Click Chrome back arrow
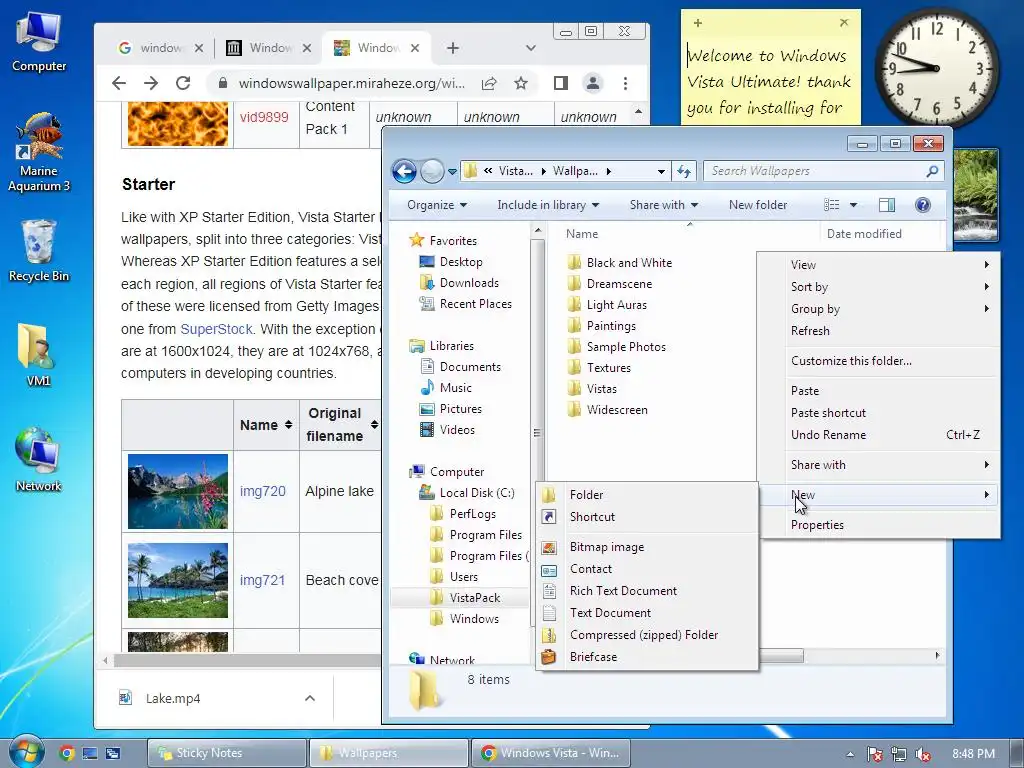The image size is (1024, 768). click(118, 83)
